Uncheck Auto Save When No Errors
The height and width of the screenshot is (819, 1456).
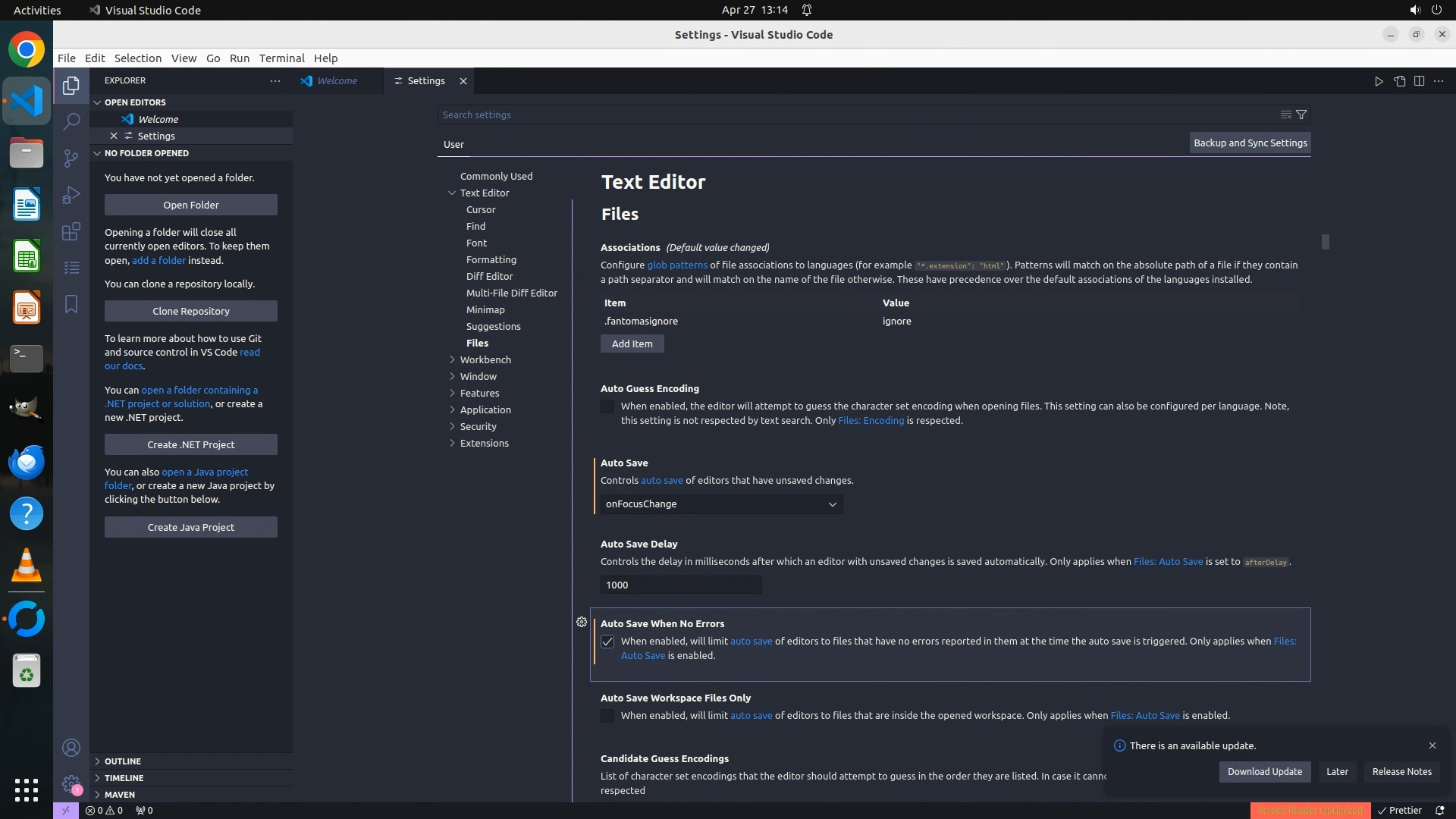click(607, 642)
